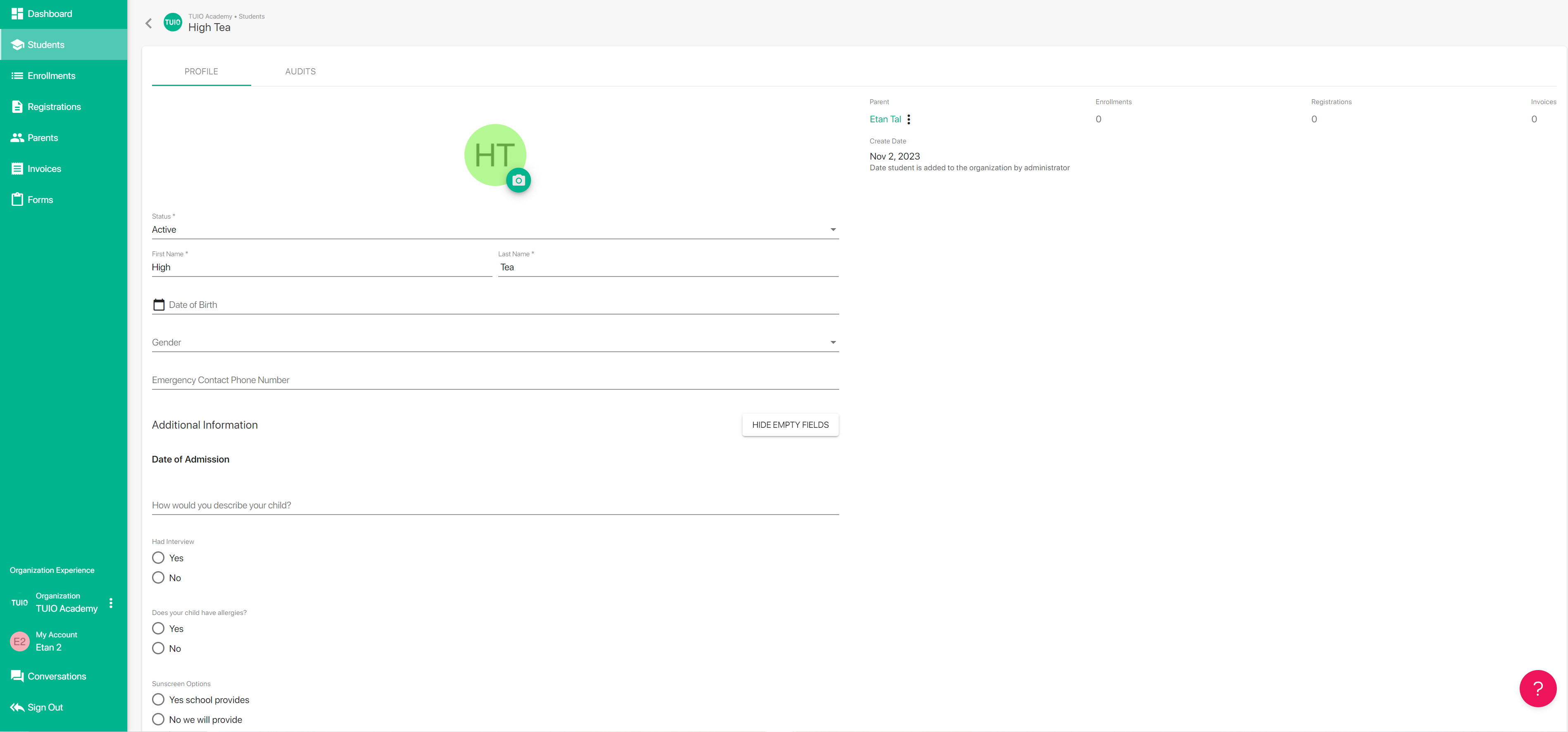1568x732 pixels.
Task: Open TUIO Academy organization options menu
Action: tap(111, 603)
